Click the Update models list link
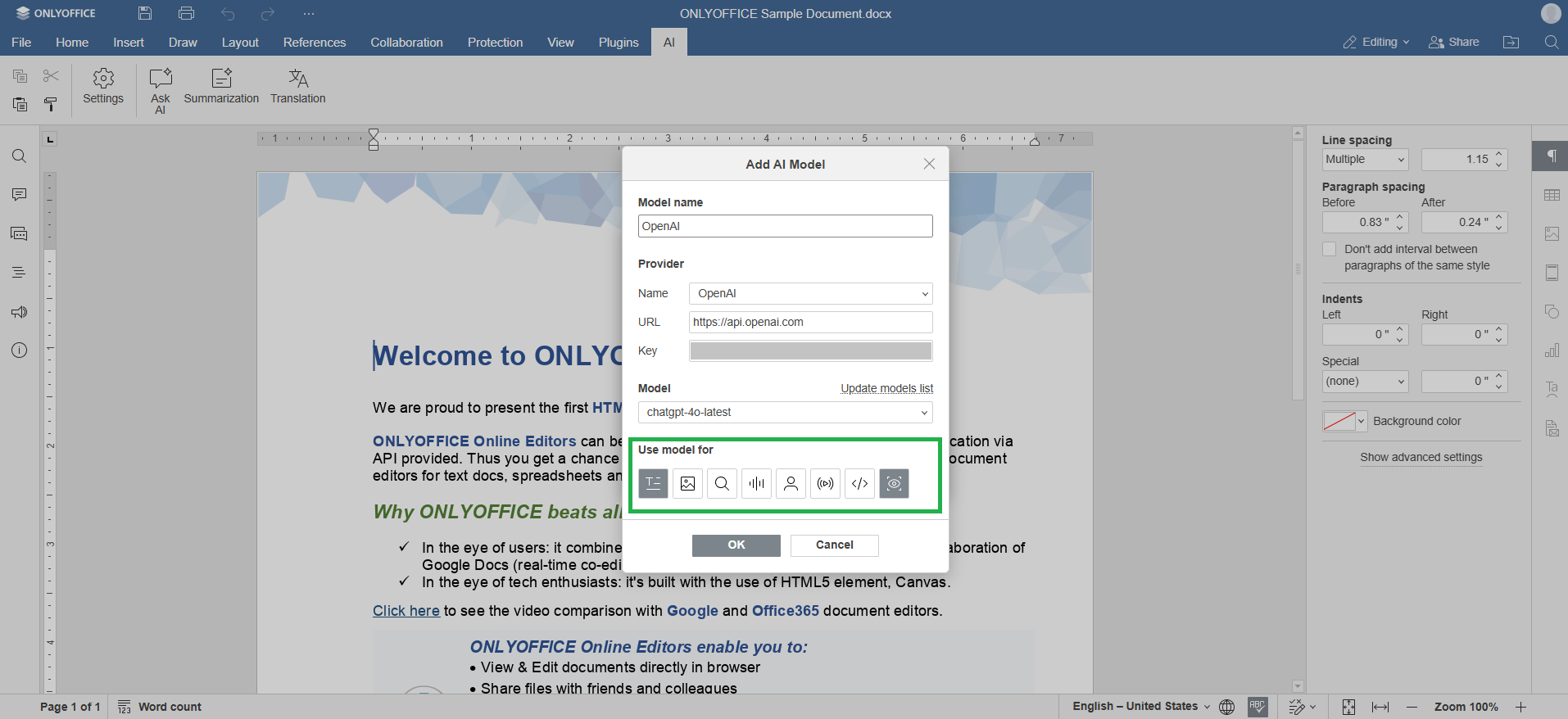Screen dimensions: 1568x719 point(886,388)
